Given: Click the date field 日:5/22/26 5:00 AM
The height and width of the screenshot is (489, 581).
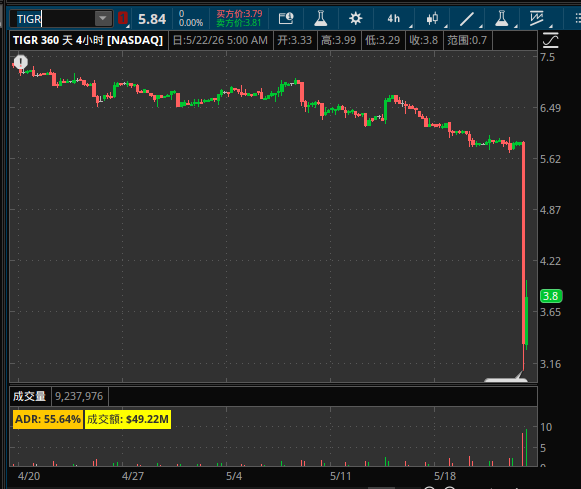Looking at the screenshot, I should tap(220, 40).
